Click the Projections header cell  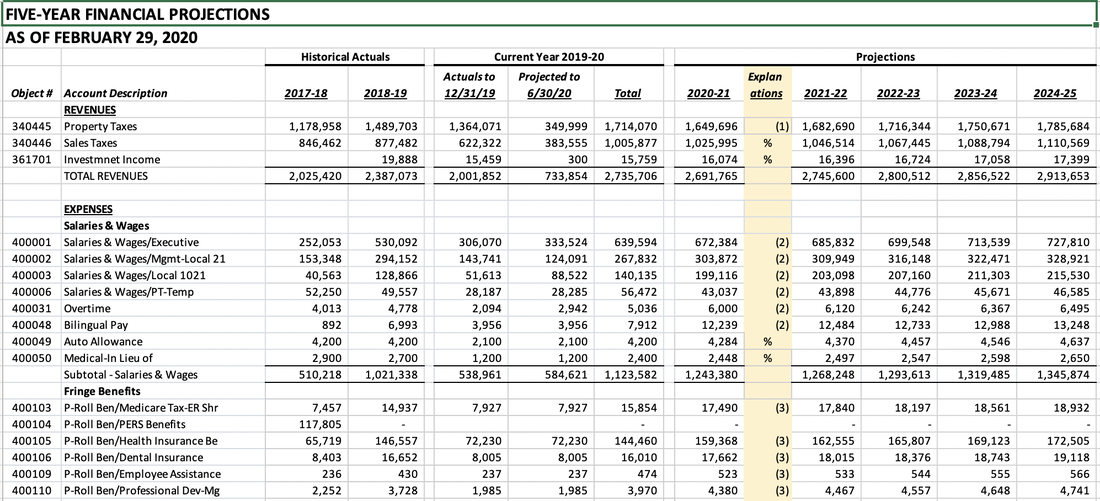pyautogui.click(x=885, y=57)
